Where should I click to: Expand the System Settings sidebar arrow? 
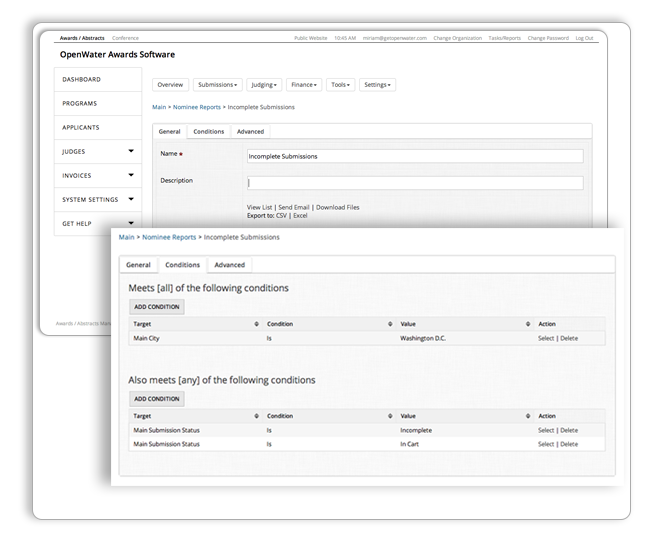[x=131, y=199]
